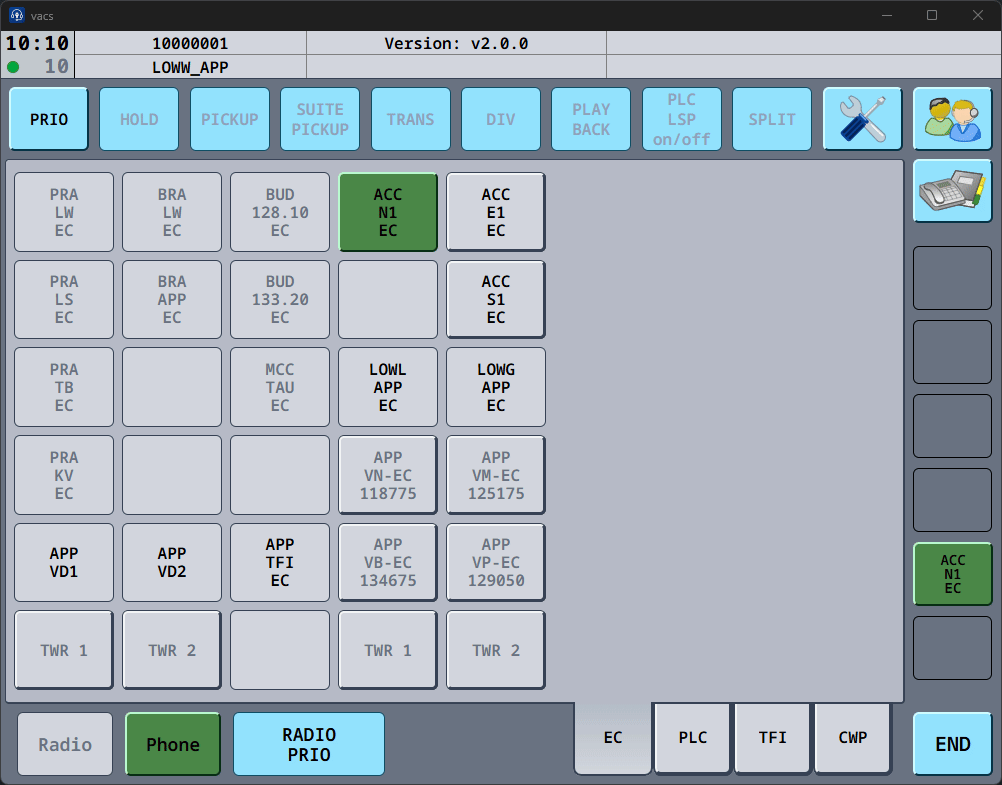The width and height of the screenshot is (1002, 785).
Task: Dial the ACC E1 EC line
Action: coord(496,212)
